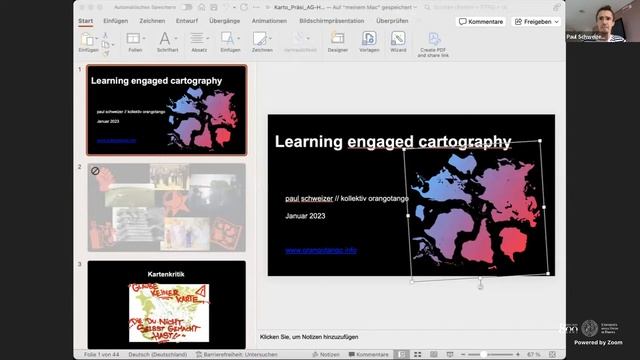Open the undo history dropdown arrow

pyautogui.click(x=235, y=7)
